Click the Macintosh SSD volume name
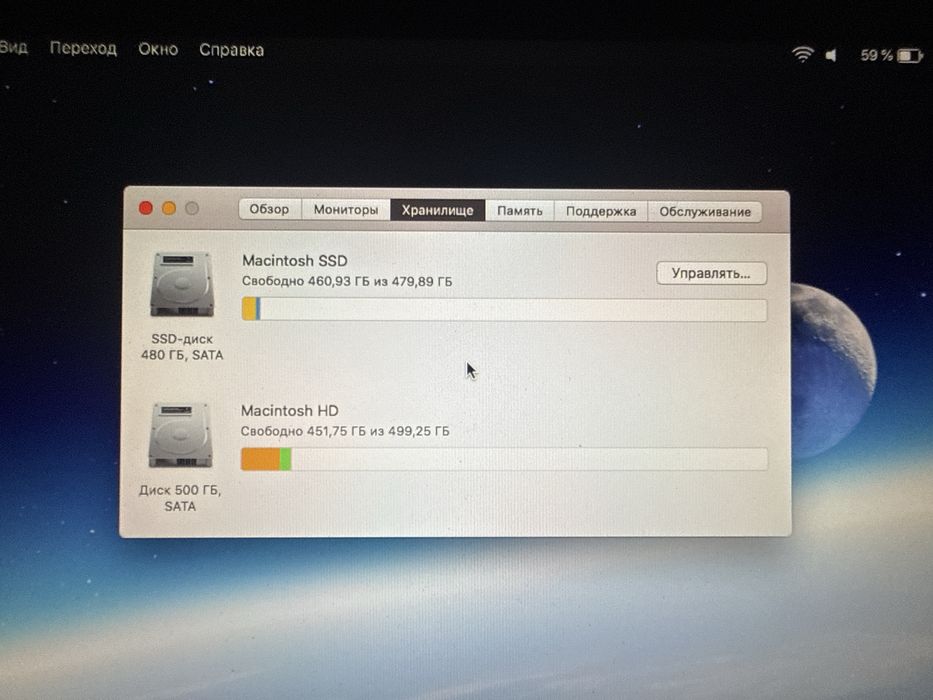Screen dimensions: 933x700 pyautogui.click(x=295, y=261)
